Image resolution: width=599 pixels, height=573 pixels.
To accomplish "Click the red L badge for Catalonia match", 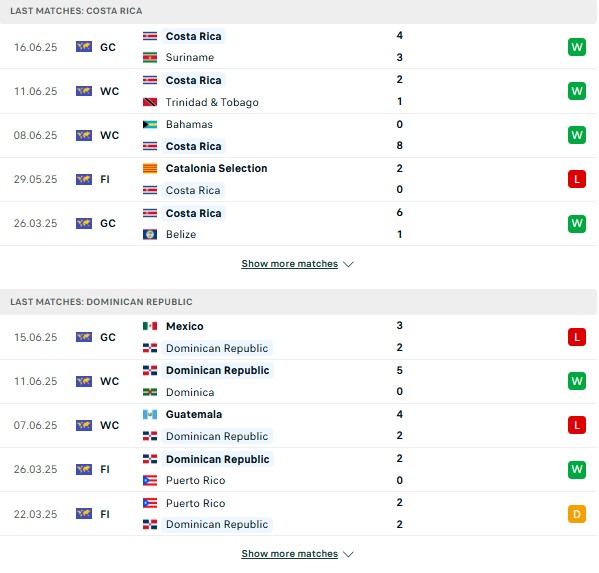I will [x=576, y=179].
